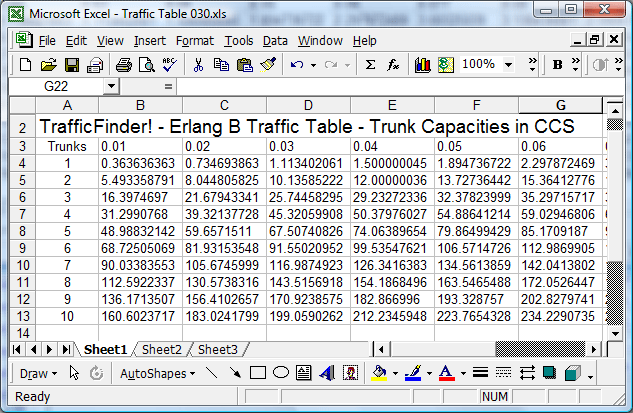Click the Edit Formula equals button
The height and width of the screenshot is (413, 633).
(168, 86)
